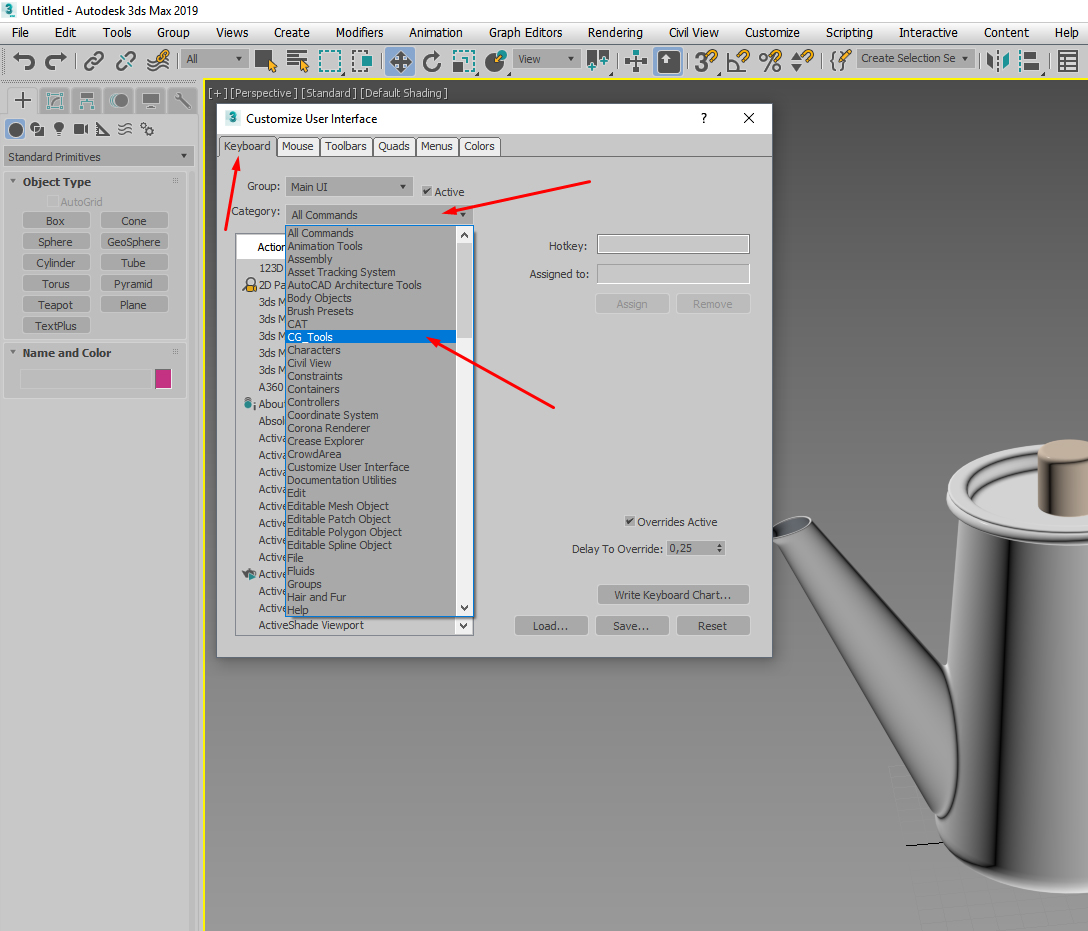Switch to the Mouse tab

[x=297, y=146]
